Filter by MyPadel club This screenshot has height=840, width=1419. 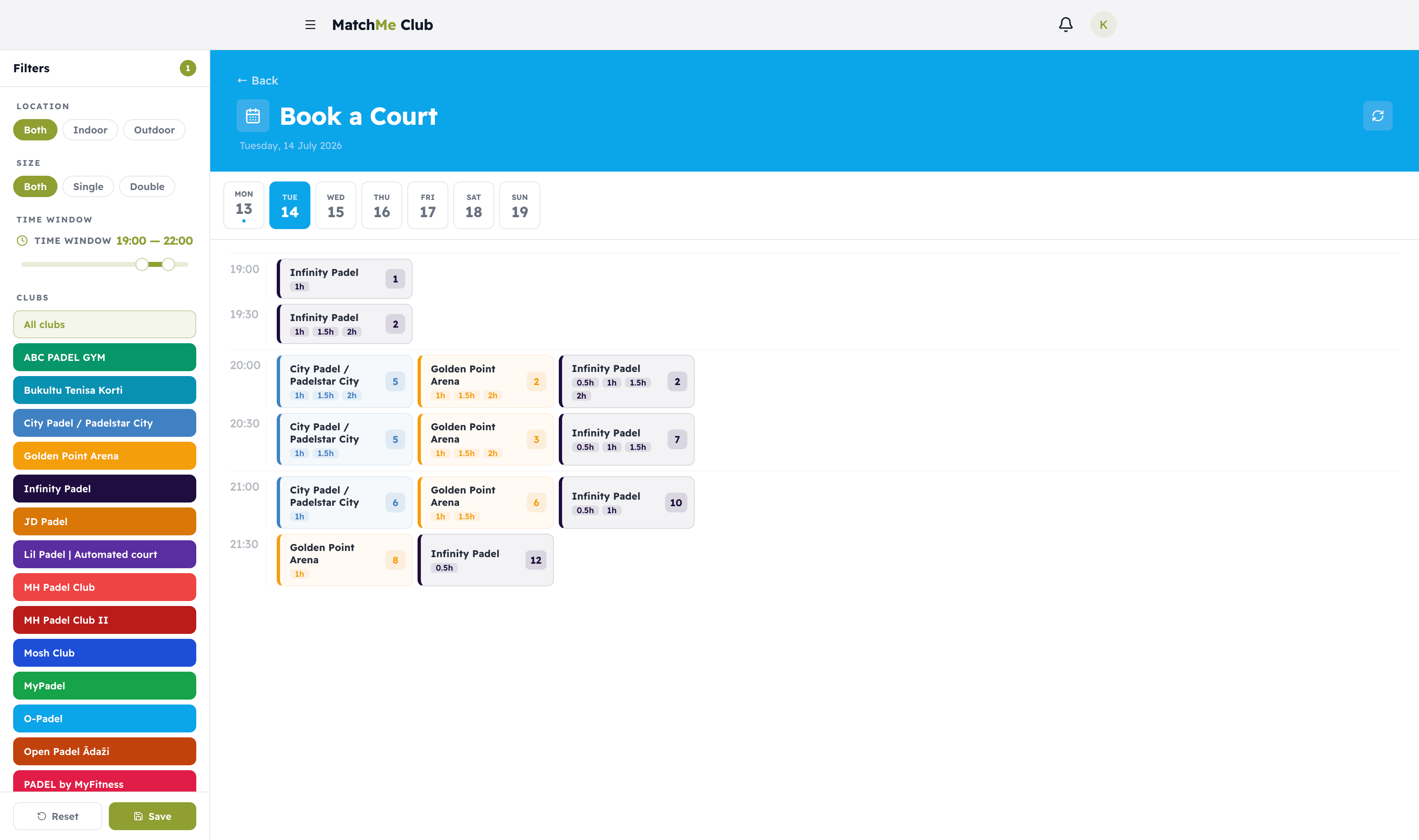pos(105,686)
